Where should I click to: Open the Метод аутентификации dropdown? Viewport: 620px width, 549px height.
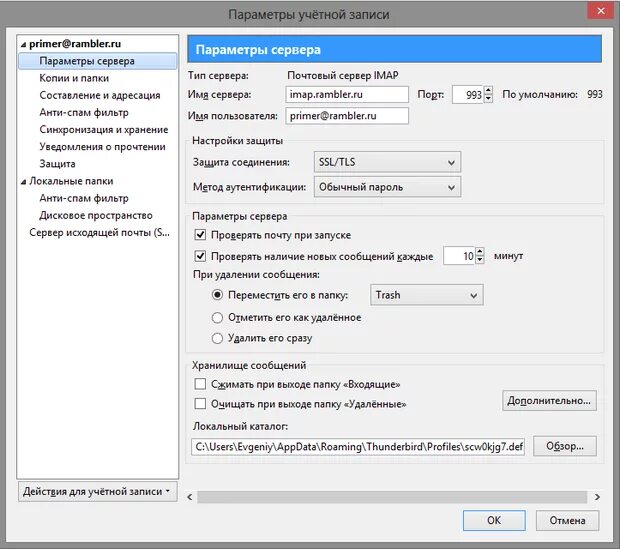pos(387,187)
